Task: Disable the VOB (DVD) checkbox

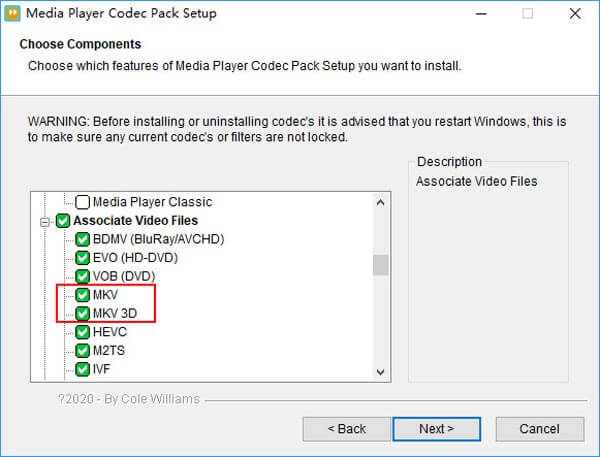Action: point(83,276)
